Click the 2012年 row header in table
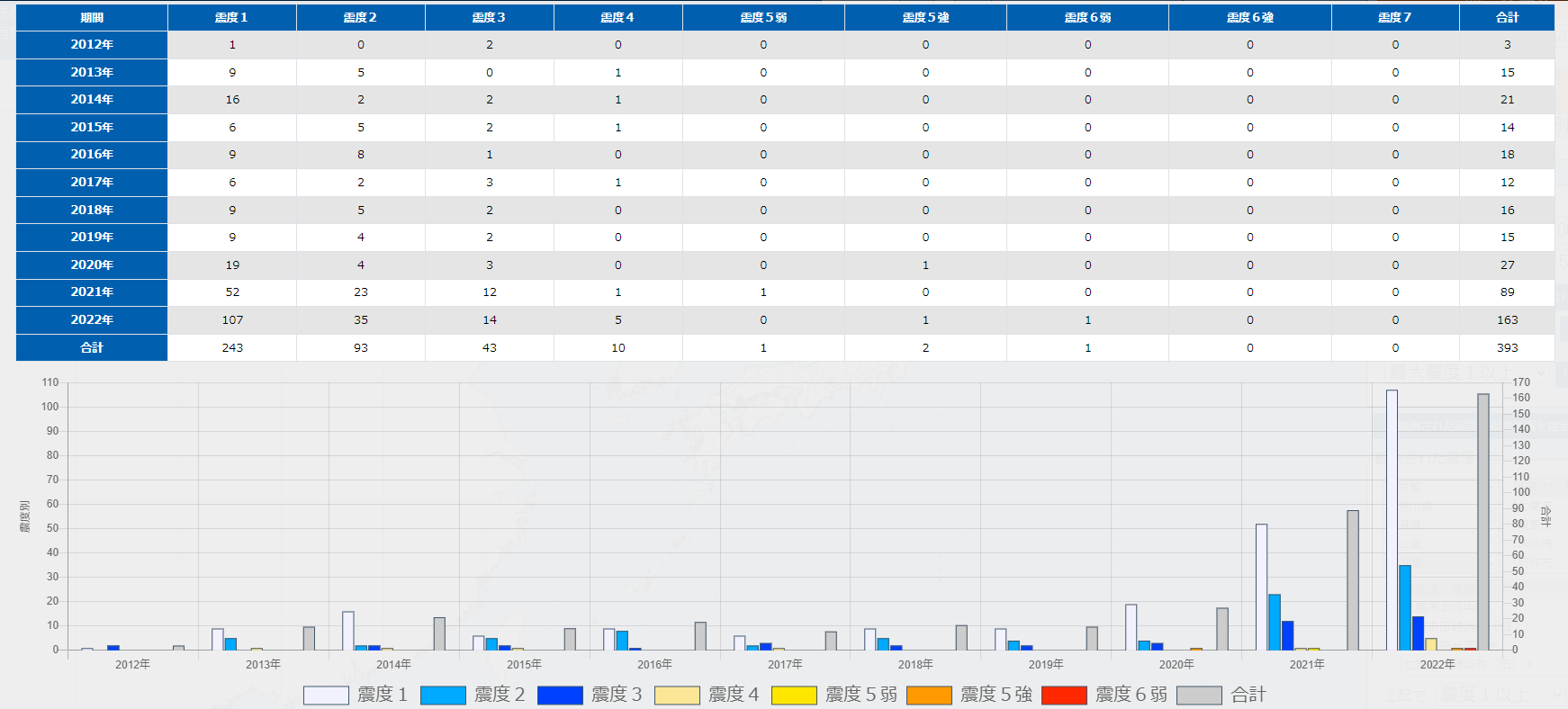1568x709 pixels. [x=92, y=45]
